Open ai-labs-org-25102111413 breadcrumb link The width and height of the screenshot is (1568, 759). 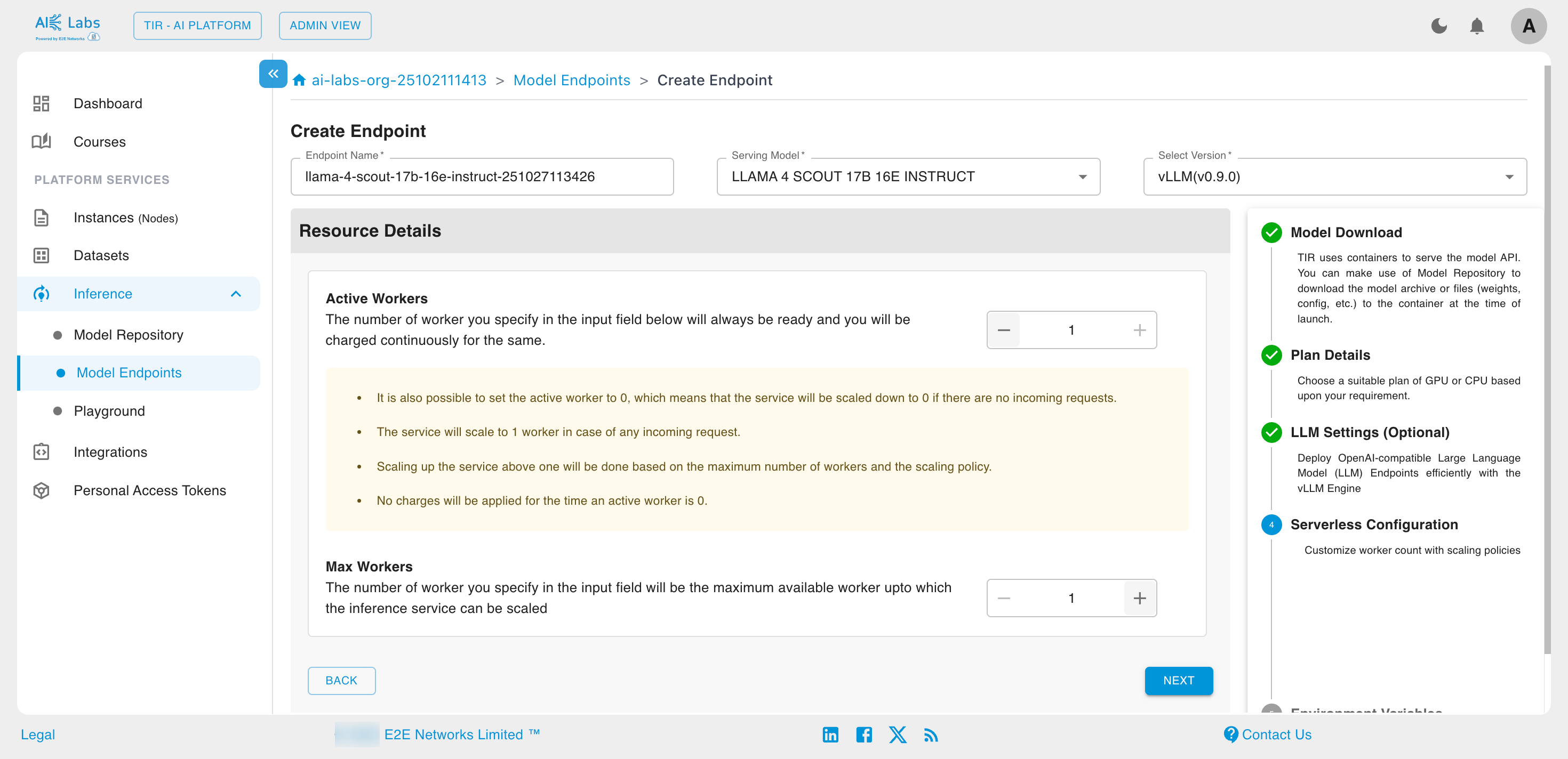point(399,80)
